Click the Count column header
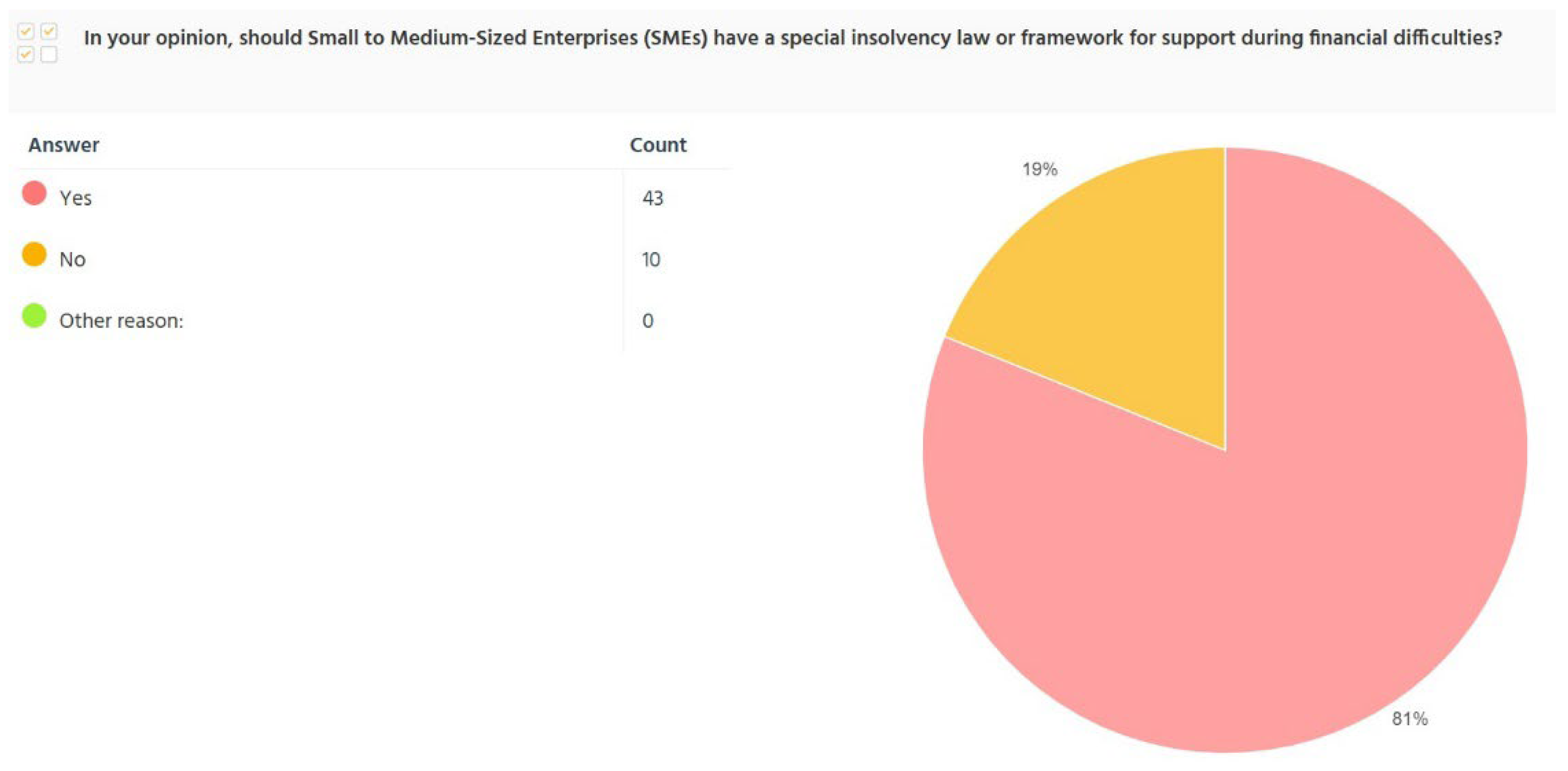The height and width of the screenshot is (771, 1568). [657, 145]
